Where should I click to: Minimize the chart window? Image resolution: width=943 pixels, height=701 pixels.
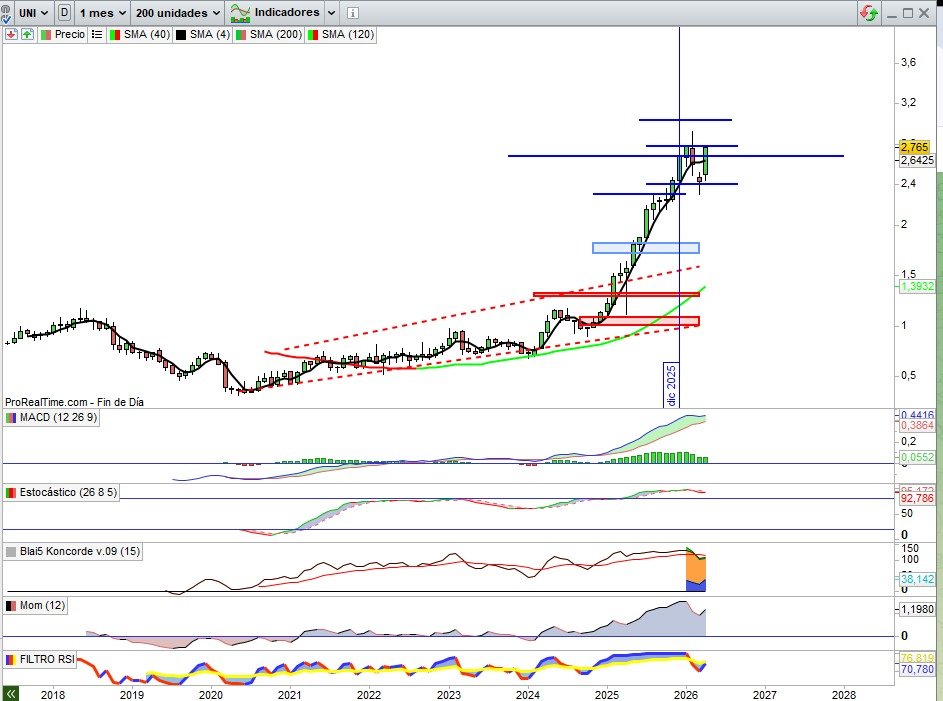click(x=891, y=13)
